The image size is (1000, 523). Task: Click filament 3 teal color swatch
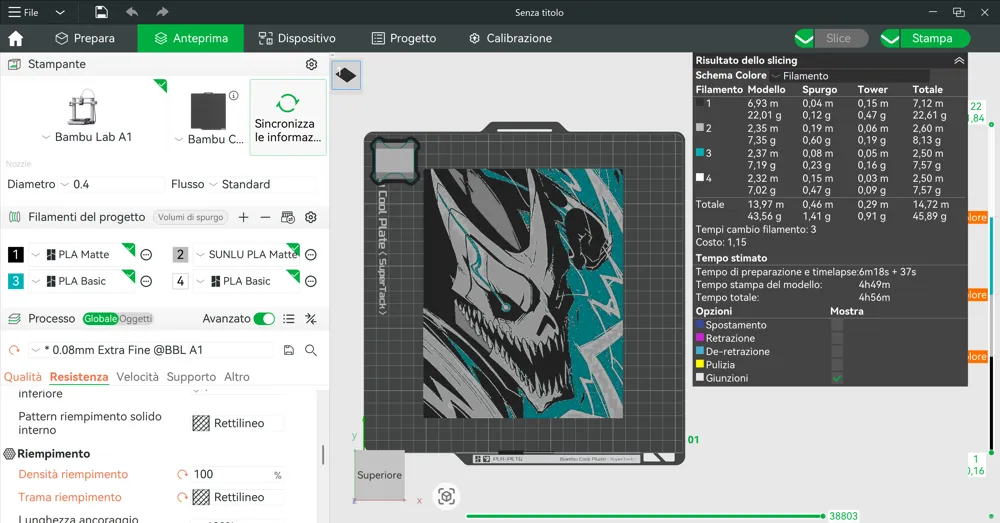pyautogui.click(x=16, y=281)
